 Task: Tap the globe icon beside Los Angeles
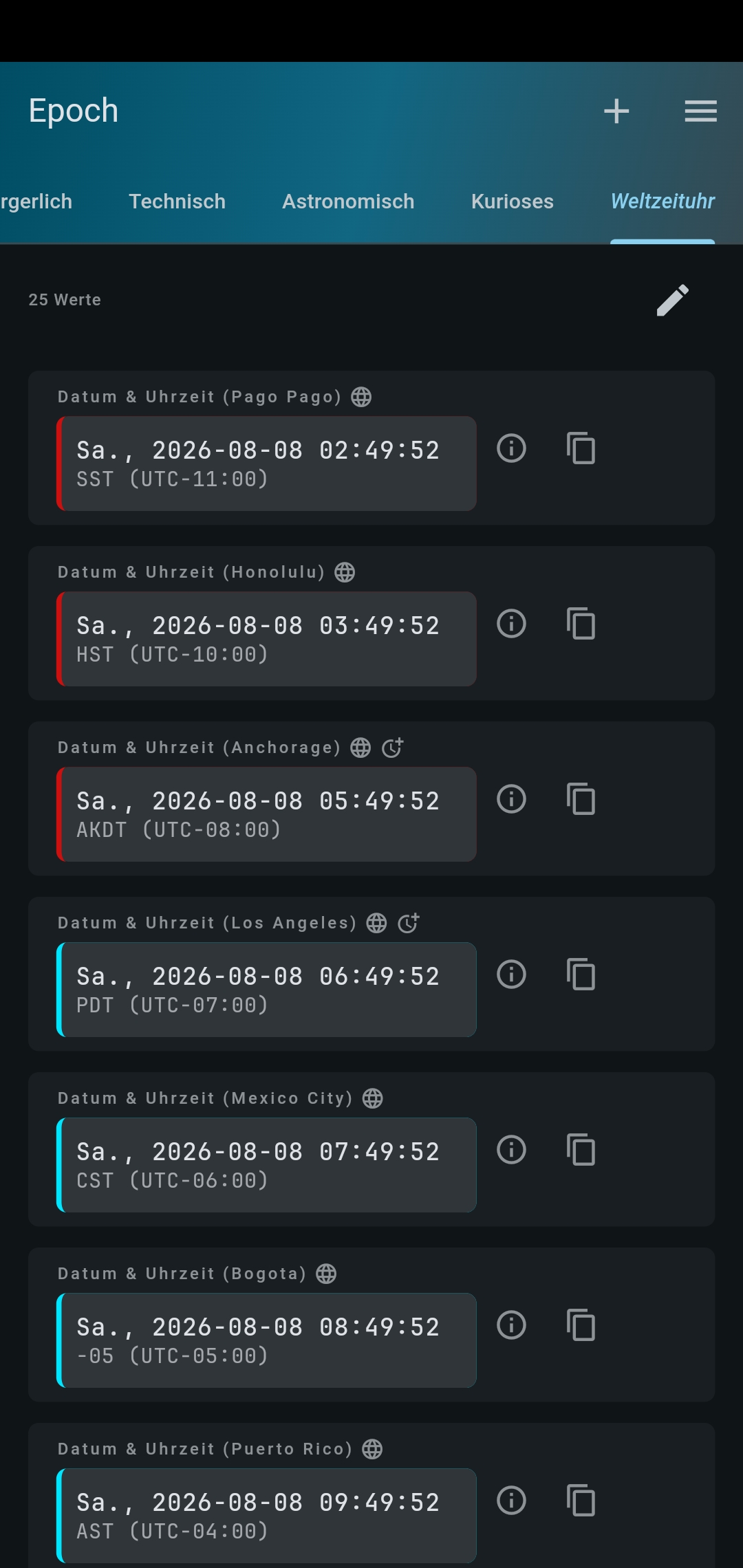(x=376, y=923)
